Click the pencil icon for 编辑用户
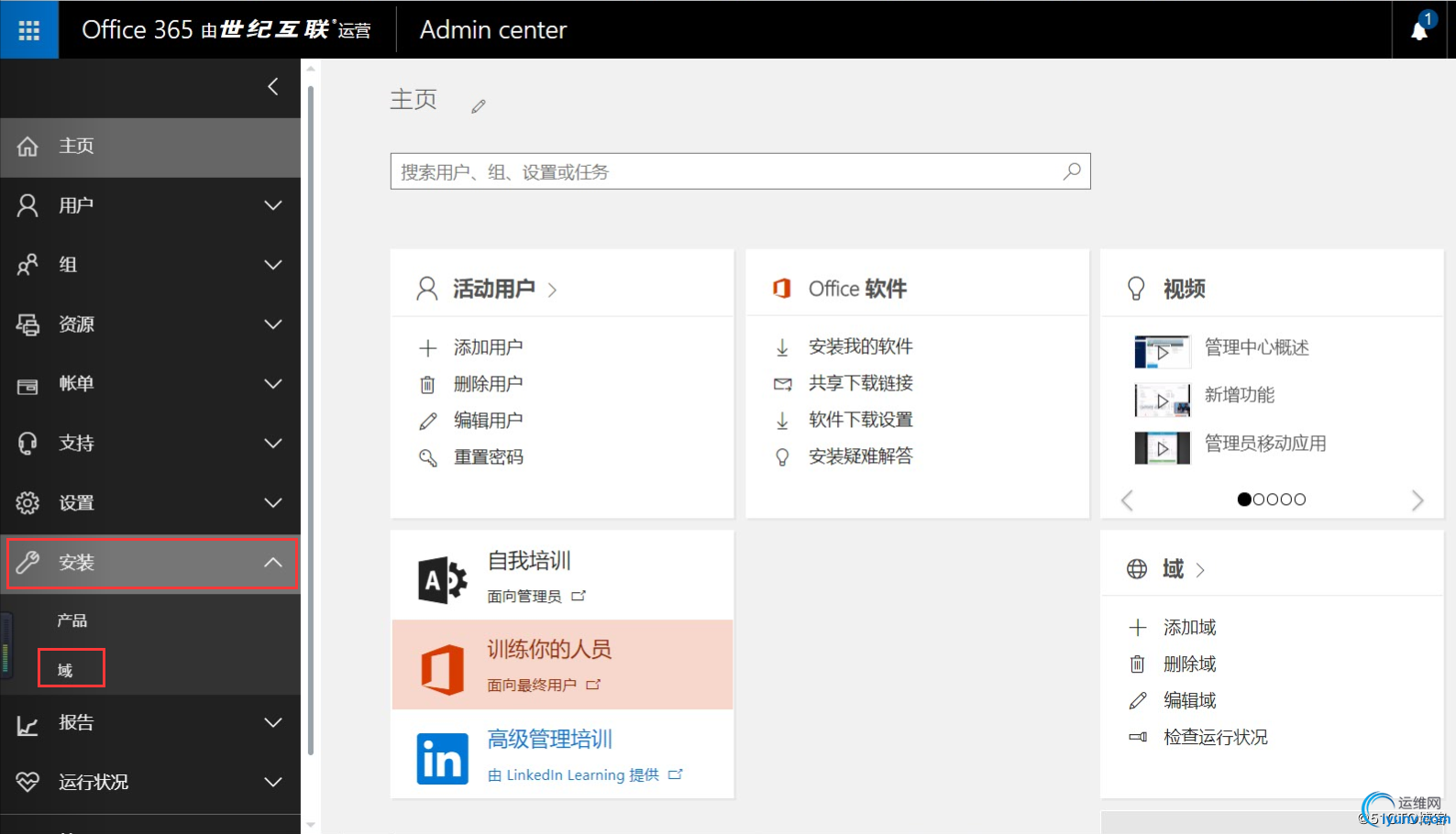The width and height of the screenshot is (1456, 834). (427, 422)
